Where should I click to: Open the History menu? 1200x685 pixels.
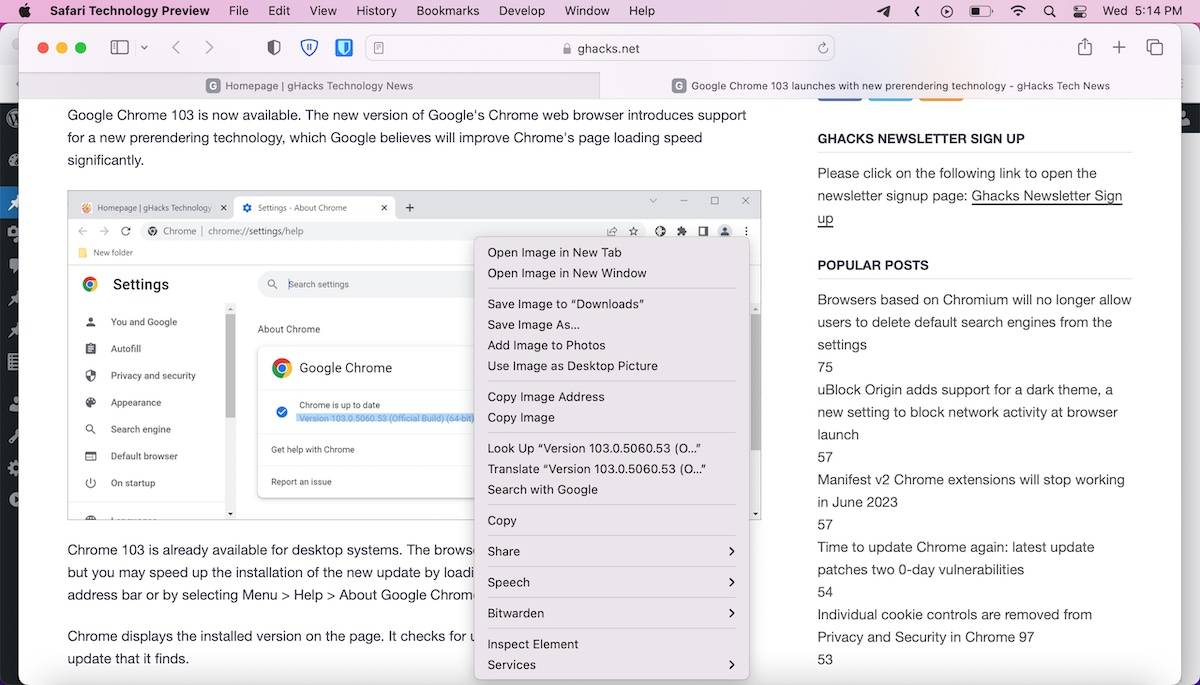coord(376,11)
